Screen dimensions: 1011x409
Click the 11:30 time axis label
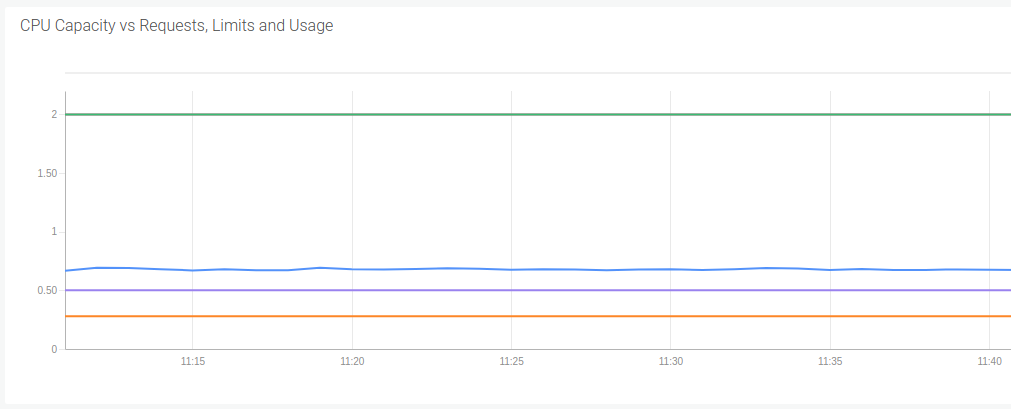[671, 362]
